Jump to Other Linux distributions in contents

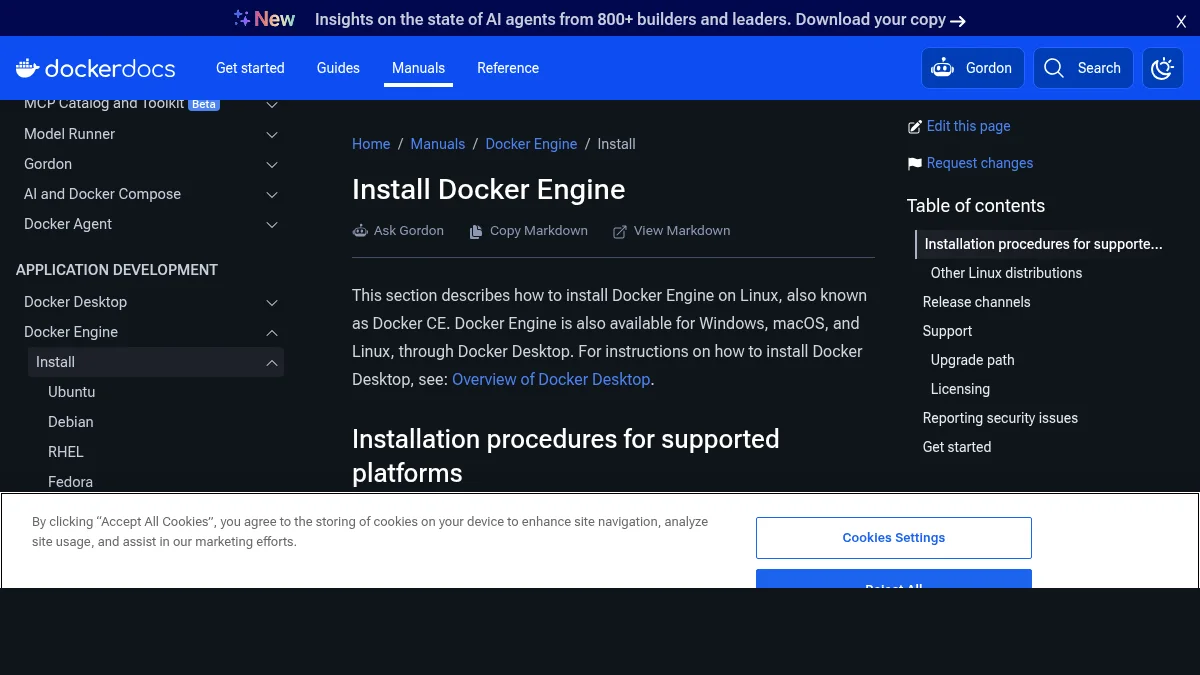(1006, 273)
